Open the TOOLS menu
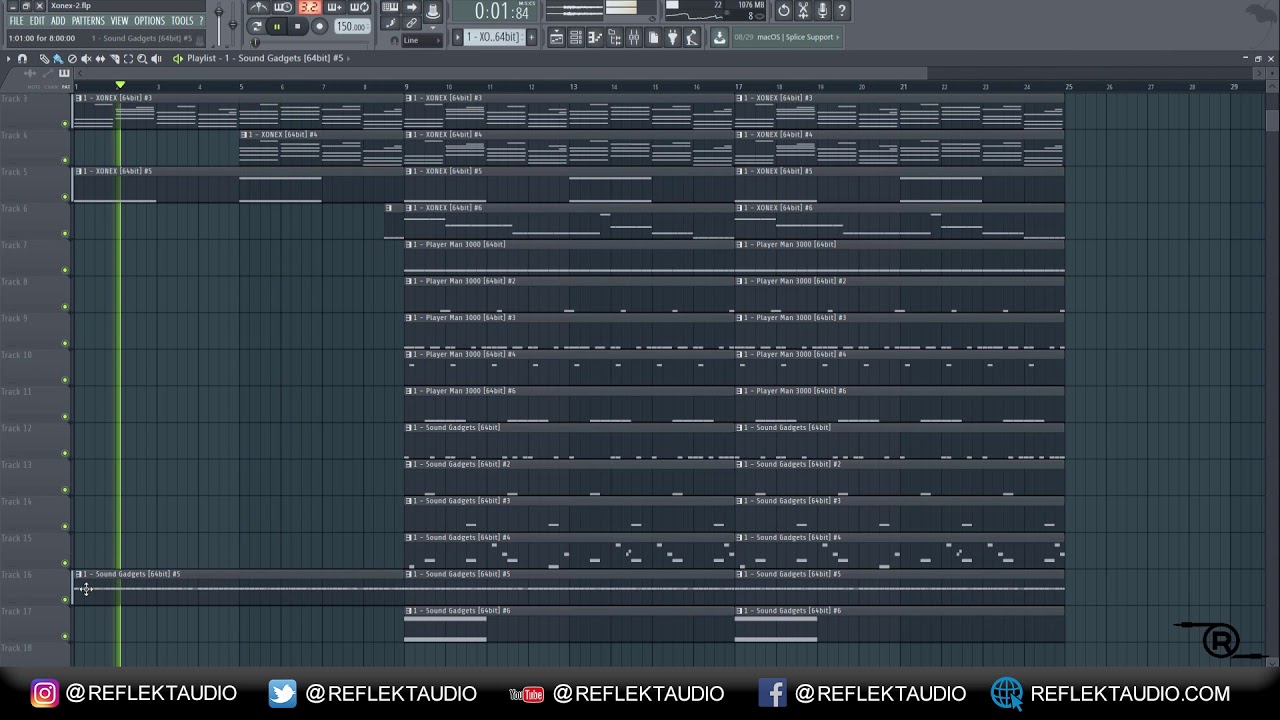 pyautogui.click(x=182, y=21)
